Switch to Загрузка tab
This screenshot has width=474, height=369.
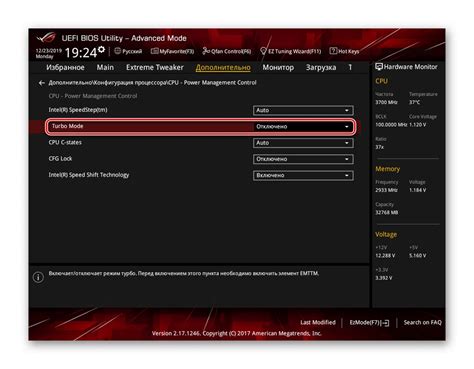[321, 68]
